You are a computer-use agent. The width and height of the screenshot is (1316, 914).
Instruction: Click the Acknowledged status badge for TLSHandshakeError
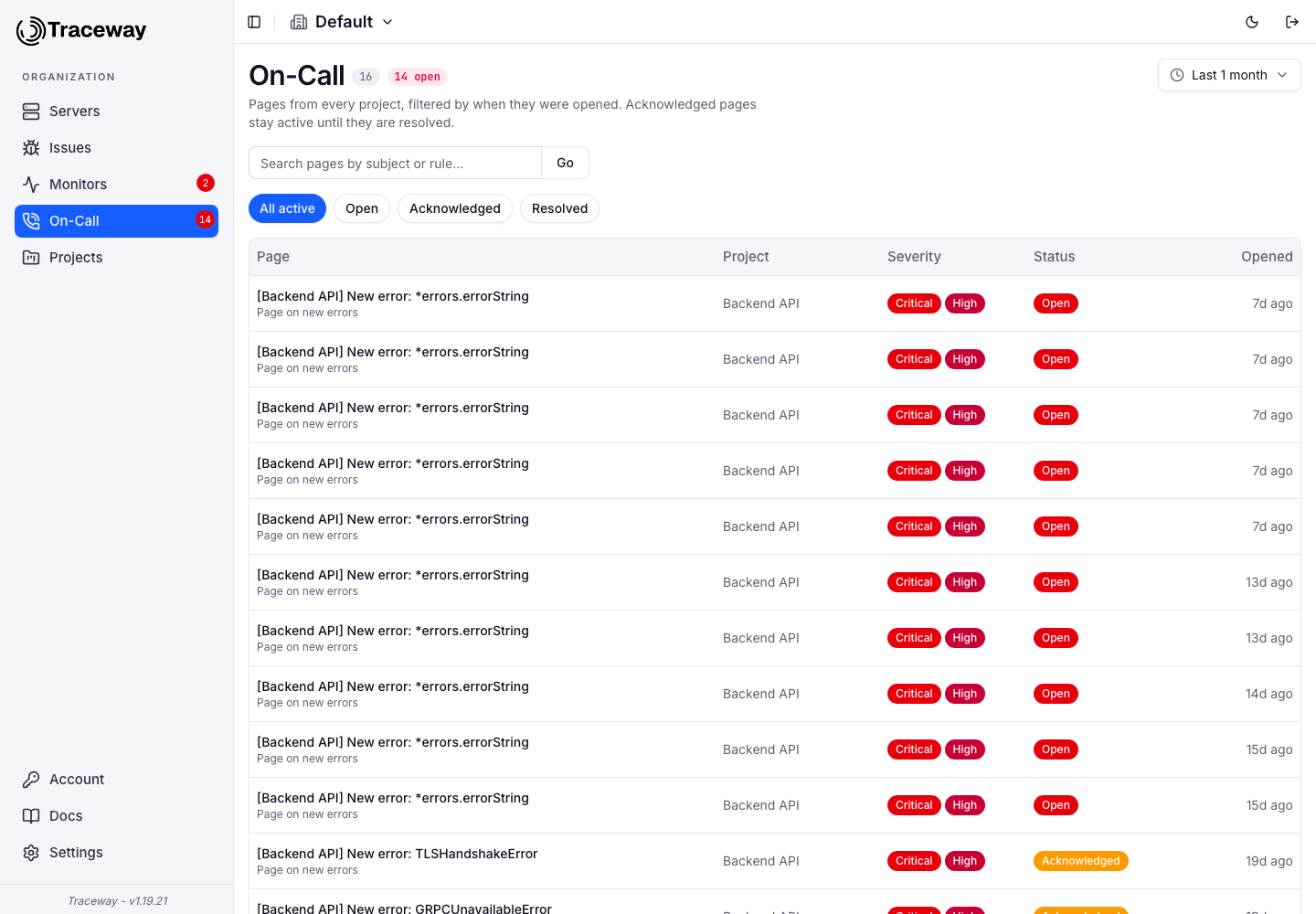[1081, 861]
